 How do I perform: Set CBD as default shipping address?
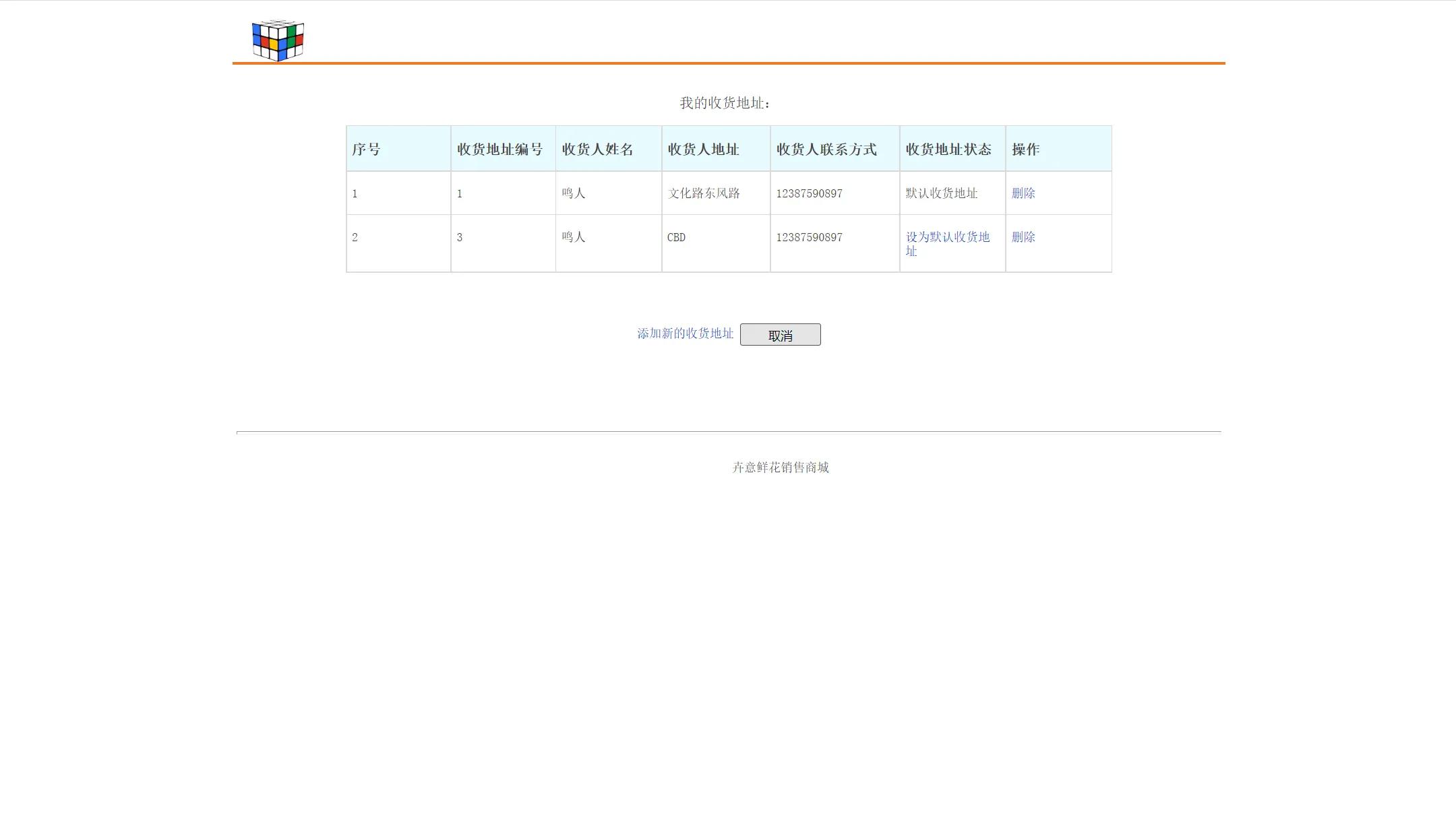point(948,244)
